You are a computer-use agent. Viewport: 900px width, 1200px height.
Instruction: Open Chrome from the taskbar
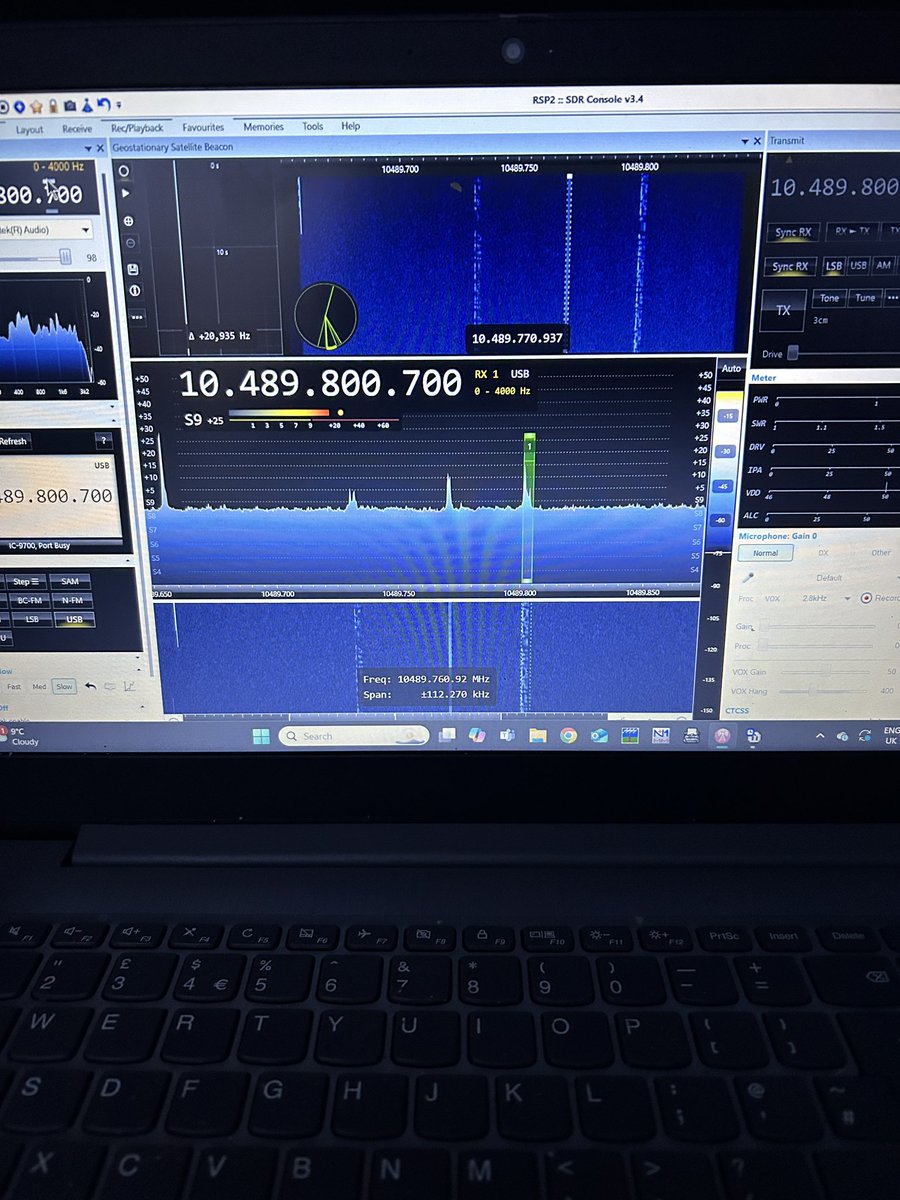[x=568, y=735]
